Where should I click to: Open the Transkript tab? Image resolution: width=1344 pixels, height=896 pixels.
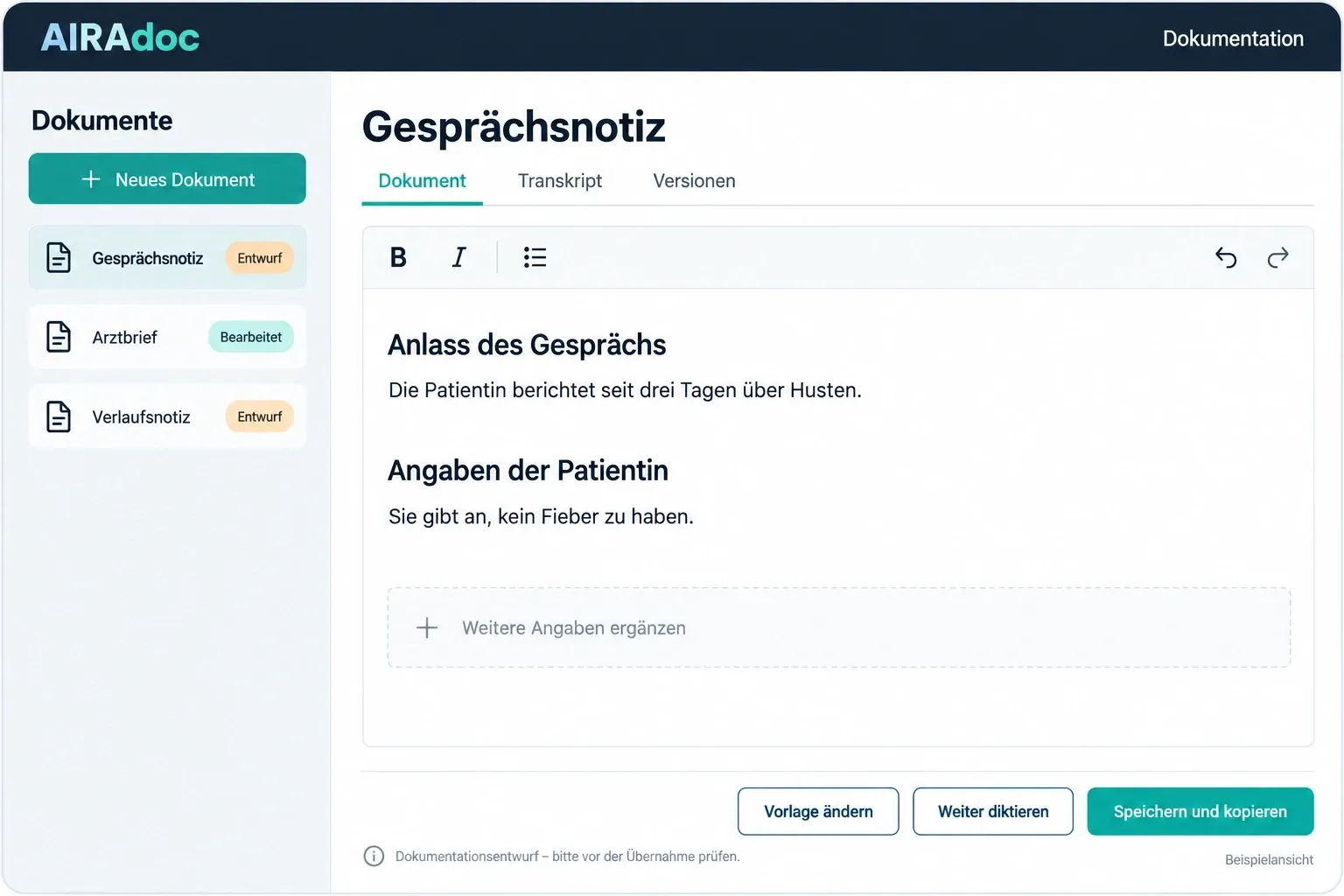click(x=560, y=181)
